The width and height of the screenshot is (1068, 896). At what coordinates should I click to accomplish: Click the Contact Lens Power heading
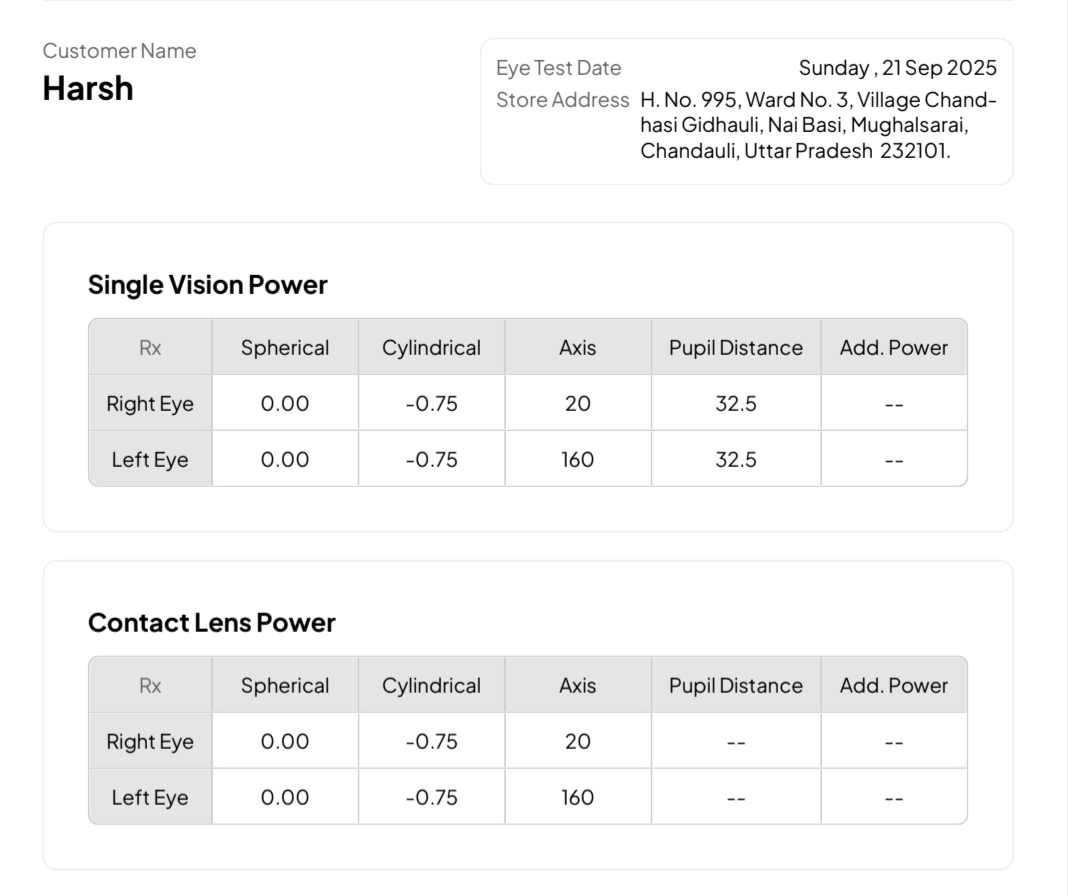(212, 623)
